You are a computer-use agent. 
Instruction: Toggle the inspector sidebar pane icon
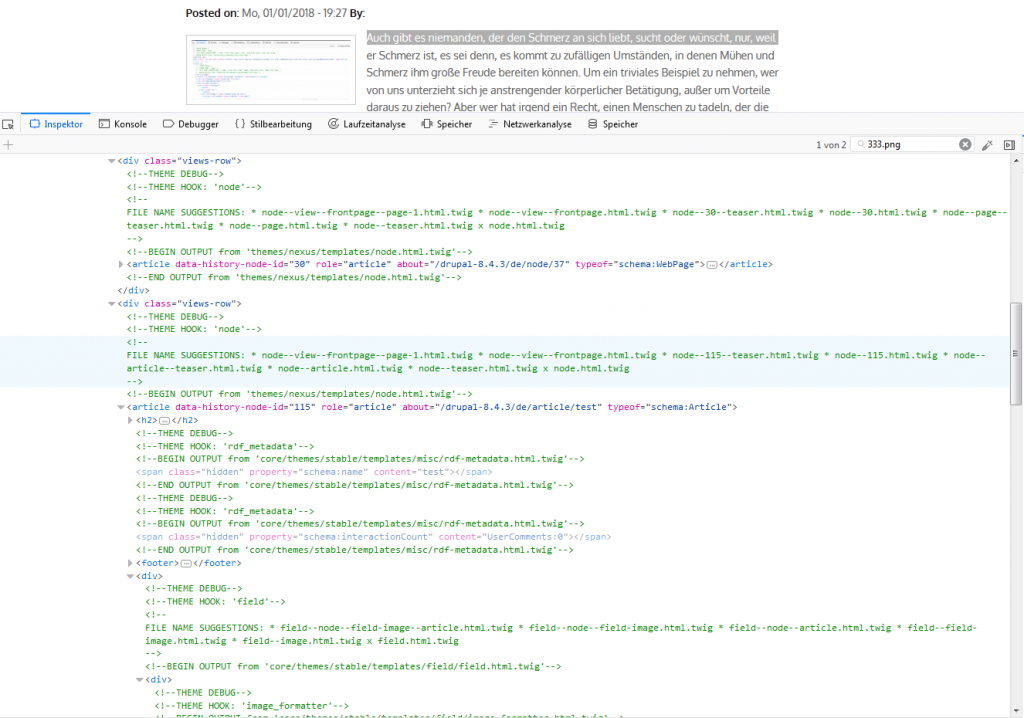pos(1009,145)
